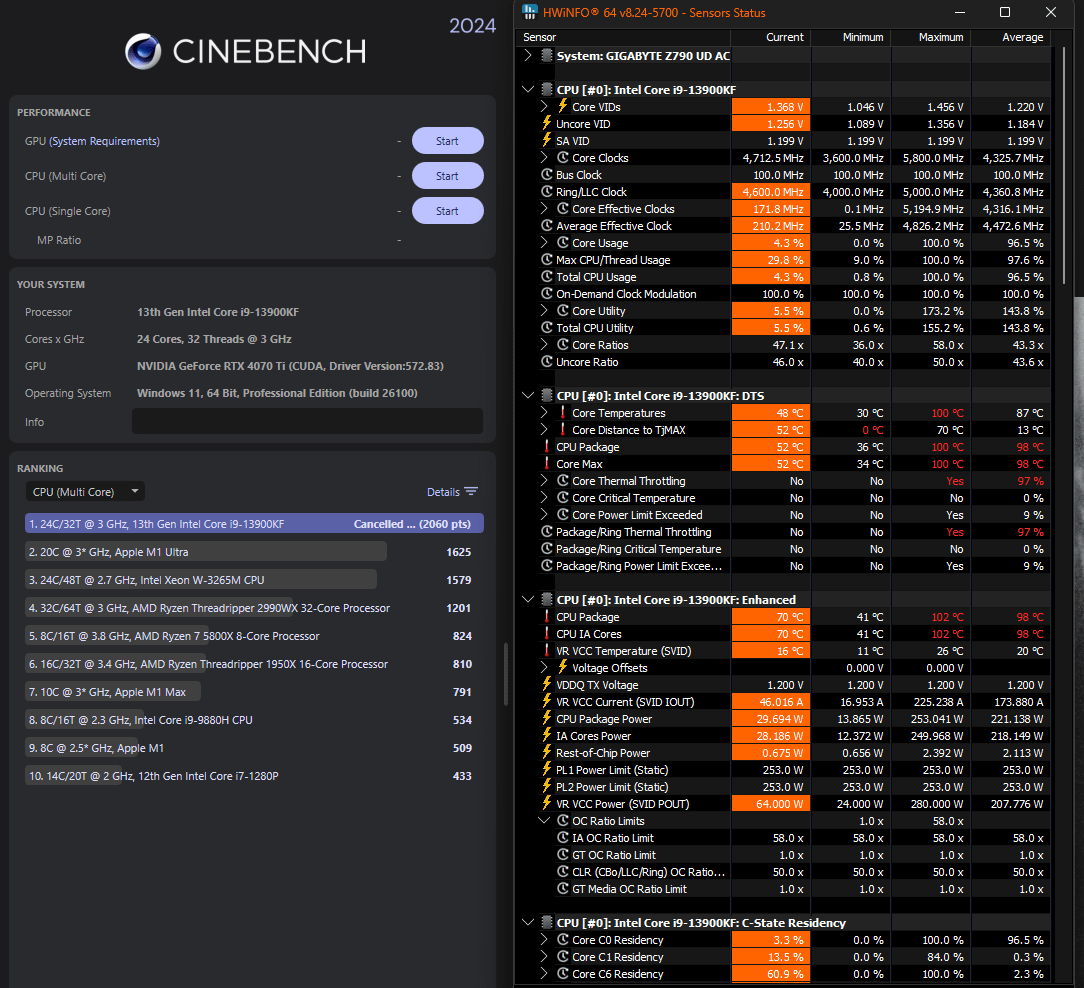This screenshot has width=1084, height=988.
Task: Click the Cinebench panel vertical scrollbar
Action: (x=506, y=674)
